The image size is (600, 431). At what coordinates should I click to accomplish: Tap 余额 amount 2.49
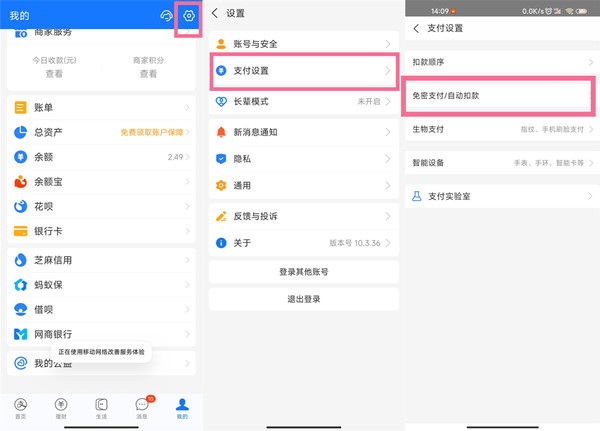[x=175, y=157]
